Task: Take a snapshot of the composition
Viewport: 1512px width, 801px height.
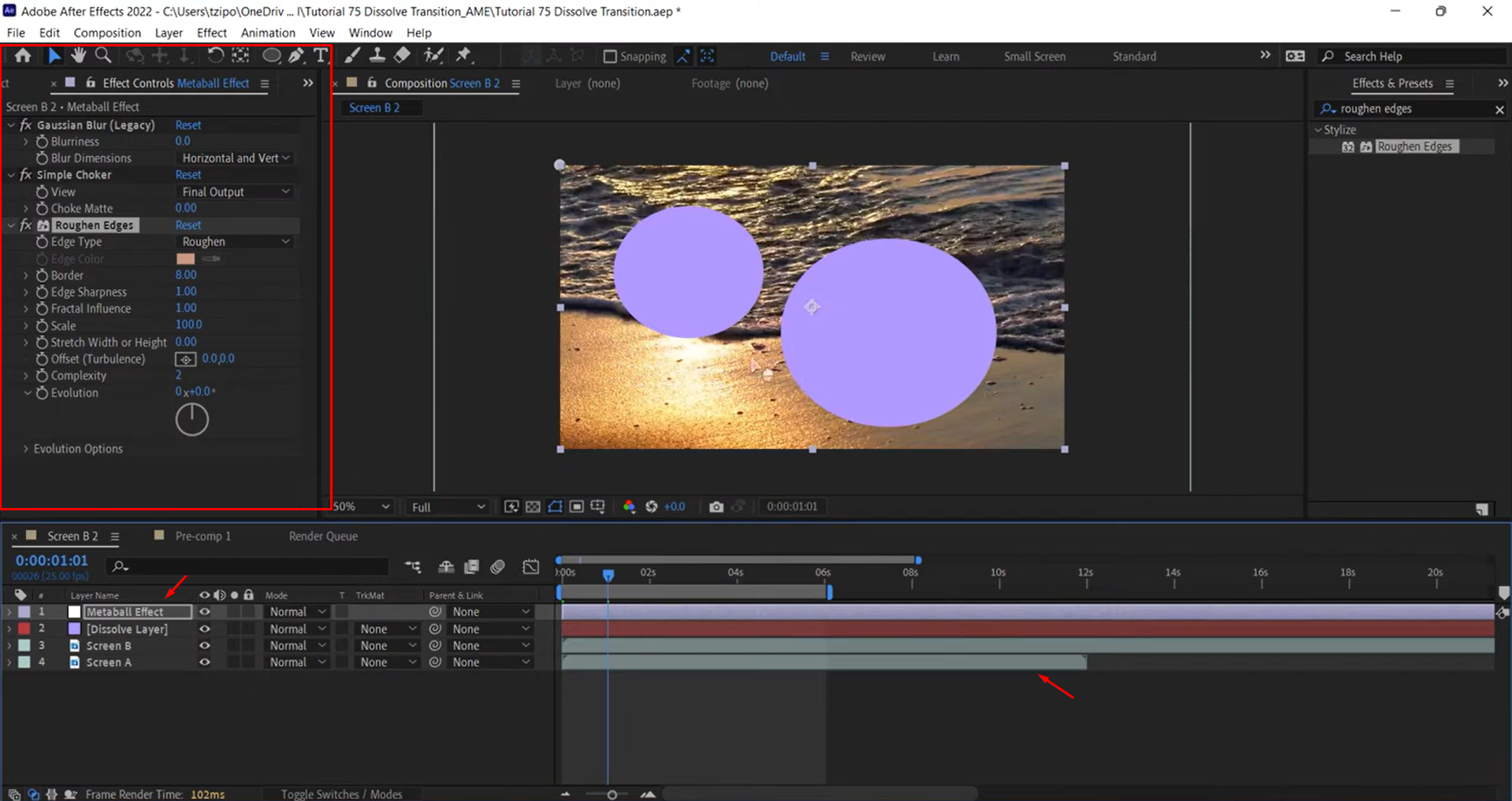Action: pyautogui.click(x=716, y=506)
